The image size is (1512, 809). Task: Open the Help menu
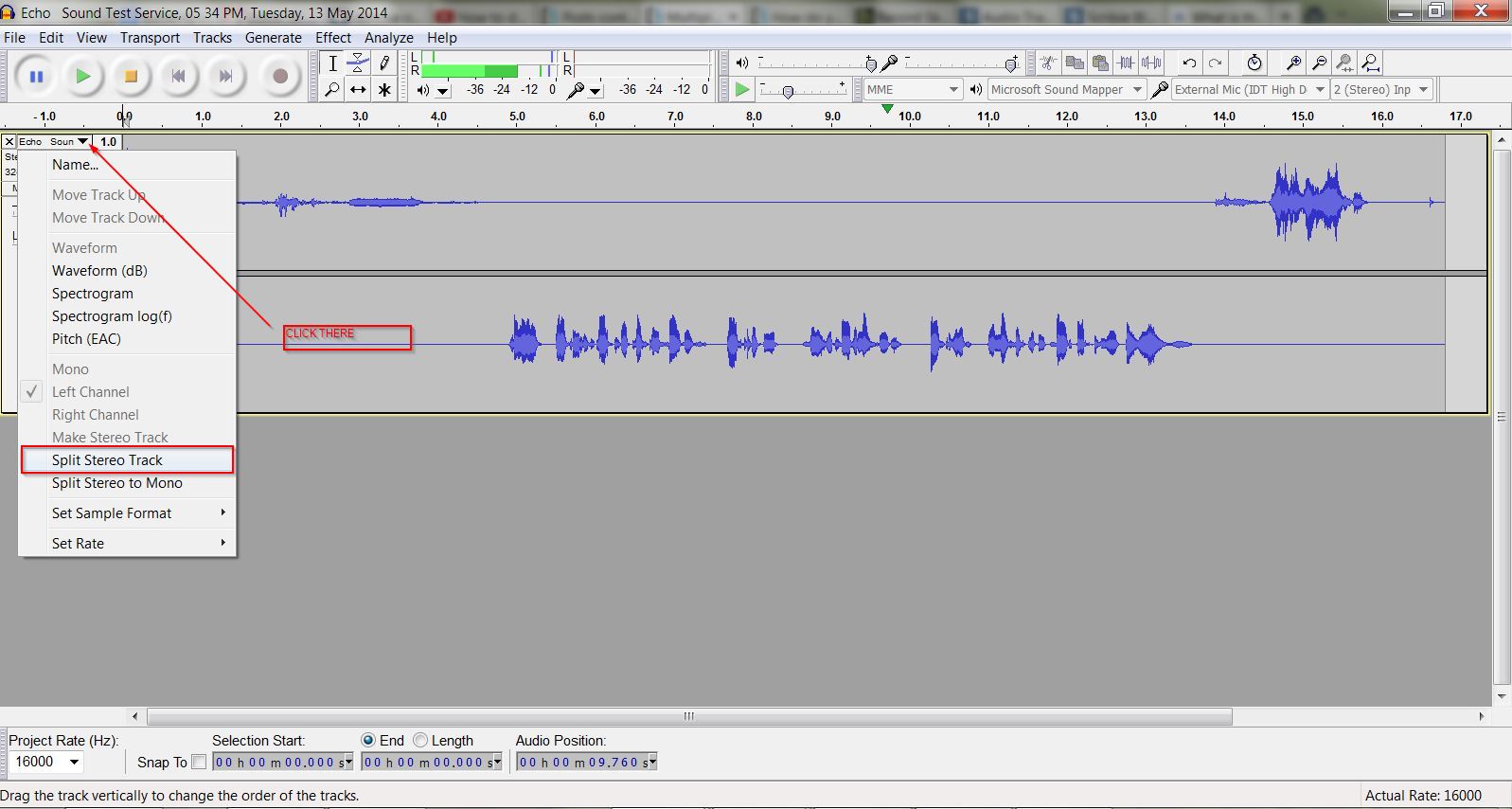pos(442,37)
